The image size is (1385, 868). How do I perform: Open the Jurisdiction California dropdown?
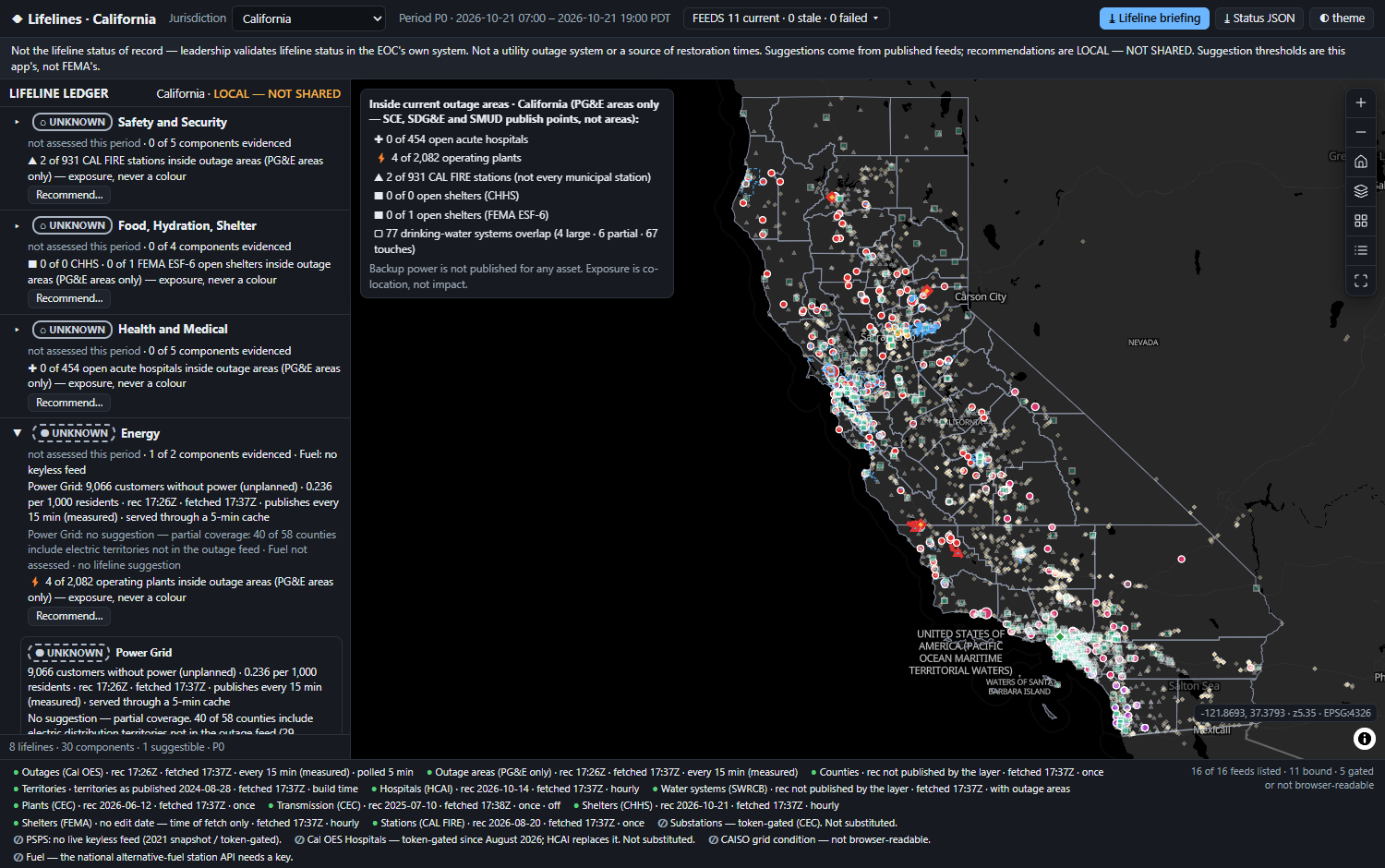308,18
